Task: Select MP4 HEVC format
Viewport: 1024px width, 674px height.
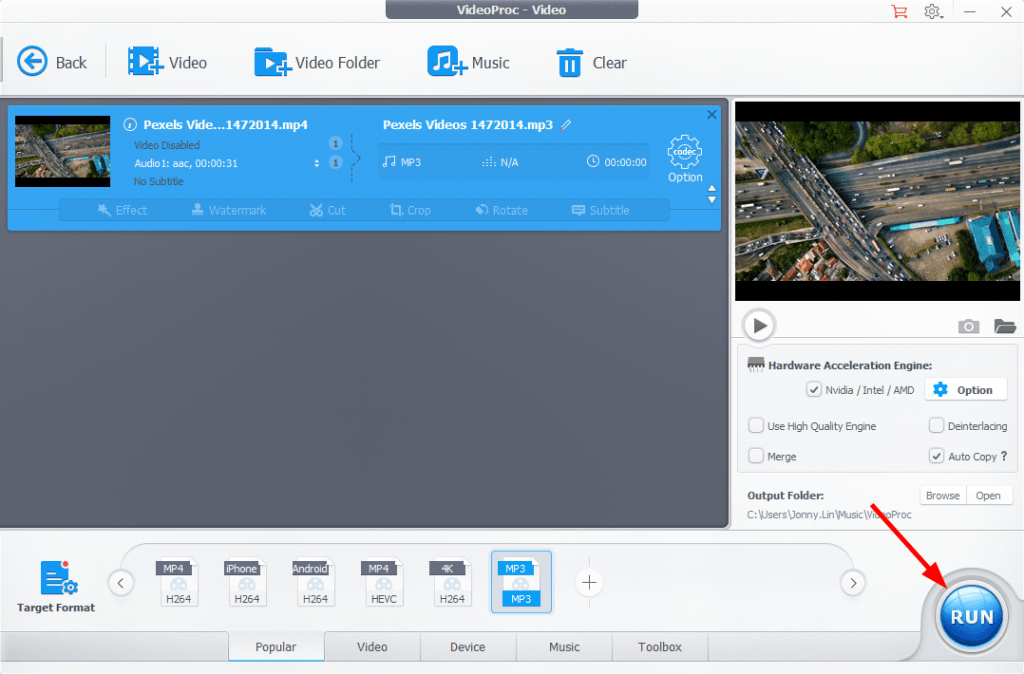Action: [383, 583]
